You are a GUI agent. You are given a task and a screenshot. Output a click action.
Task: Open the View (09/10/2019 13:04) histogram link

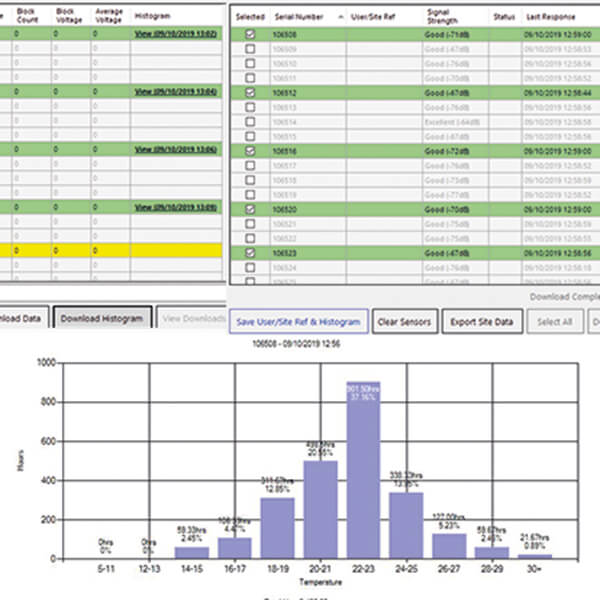click(175, 92)
